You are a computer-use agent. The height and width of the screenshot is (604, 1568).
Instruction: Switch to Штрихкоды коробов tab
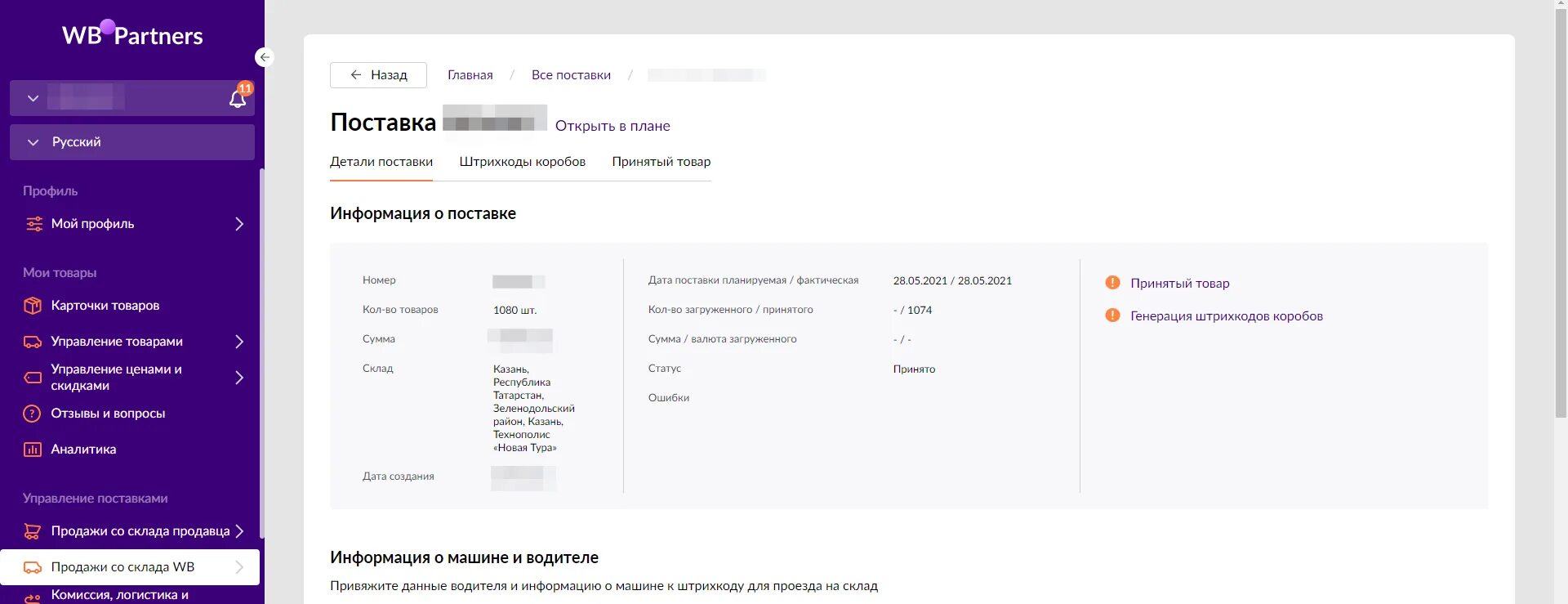coord(523,162)
